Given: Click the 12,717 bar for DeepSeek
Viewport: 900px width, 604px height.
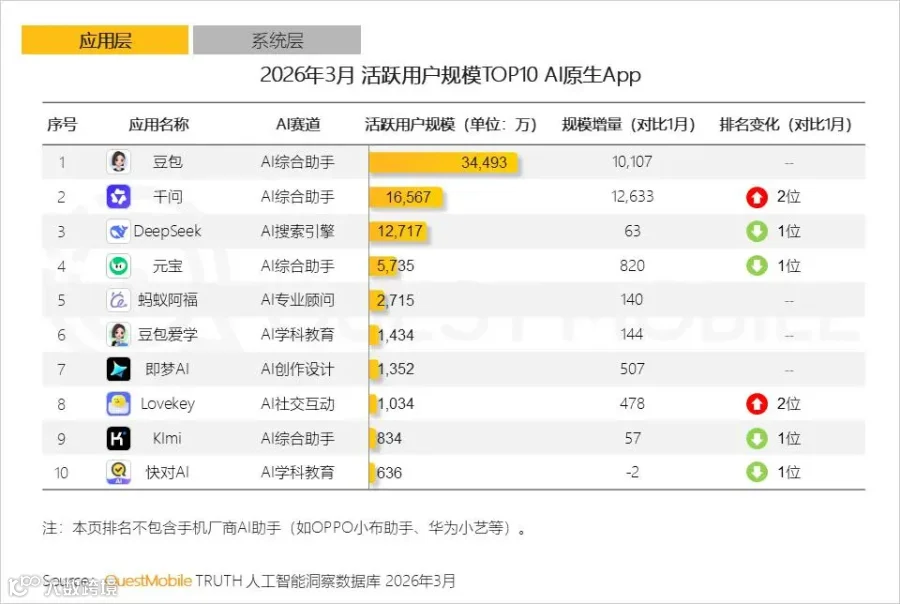Looking at the screenshot, I should [398, 231].
